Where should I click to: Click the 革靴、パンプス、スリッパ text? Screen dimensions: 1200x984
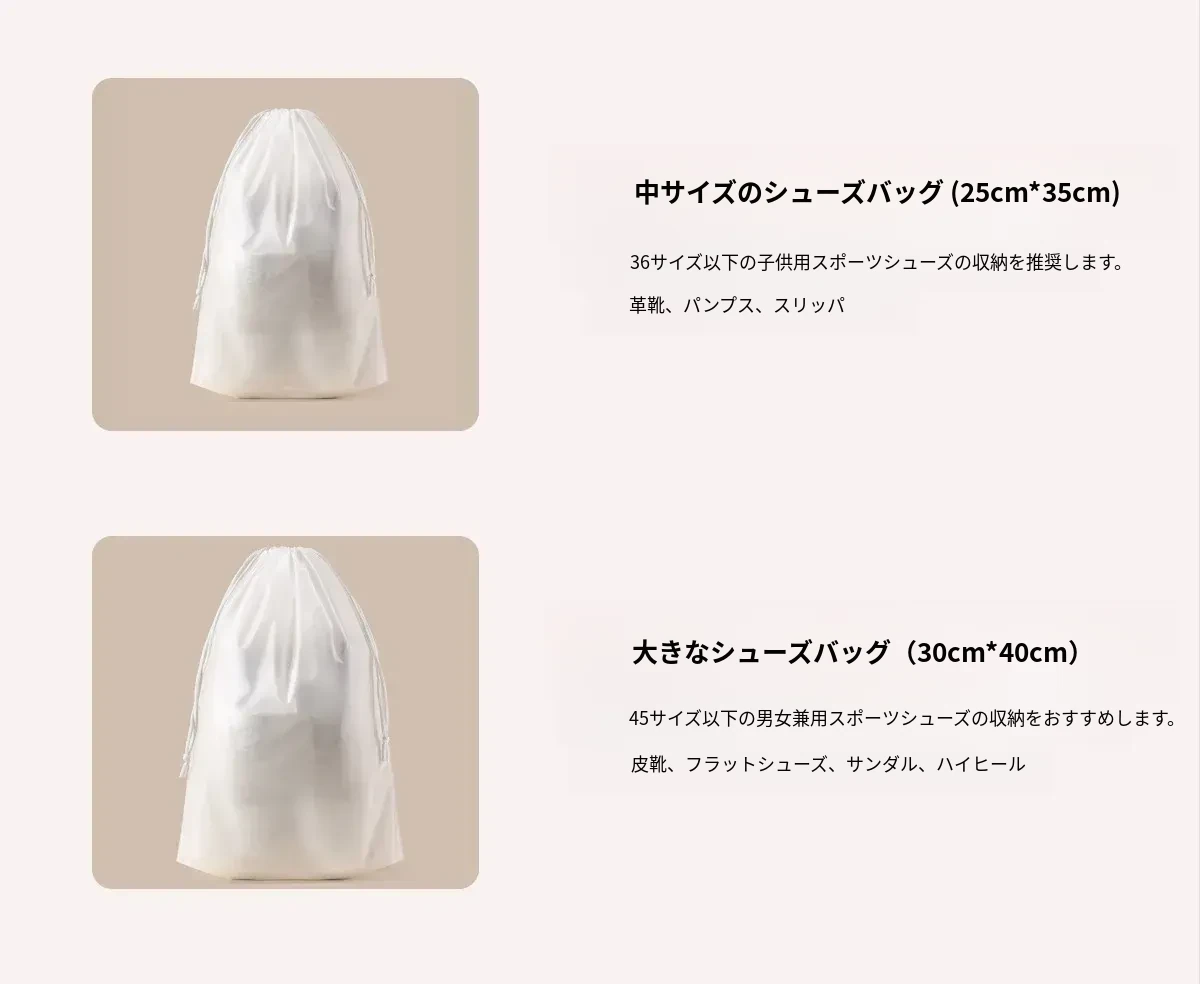(x=737, y=306)
